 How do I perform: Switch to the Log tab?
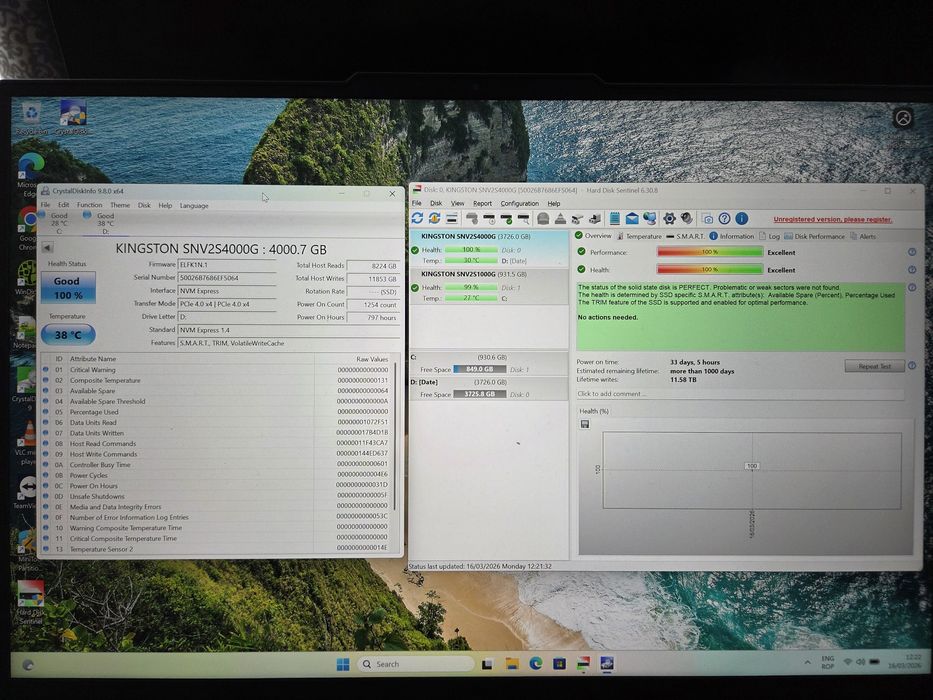point(769,236)
